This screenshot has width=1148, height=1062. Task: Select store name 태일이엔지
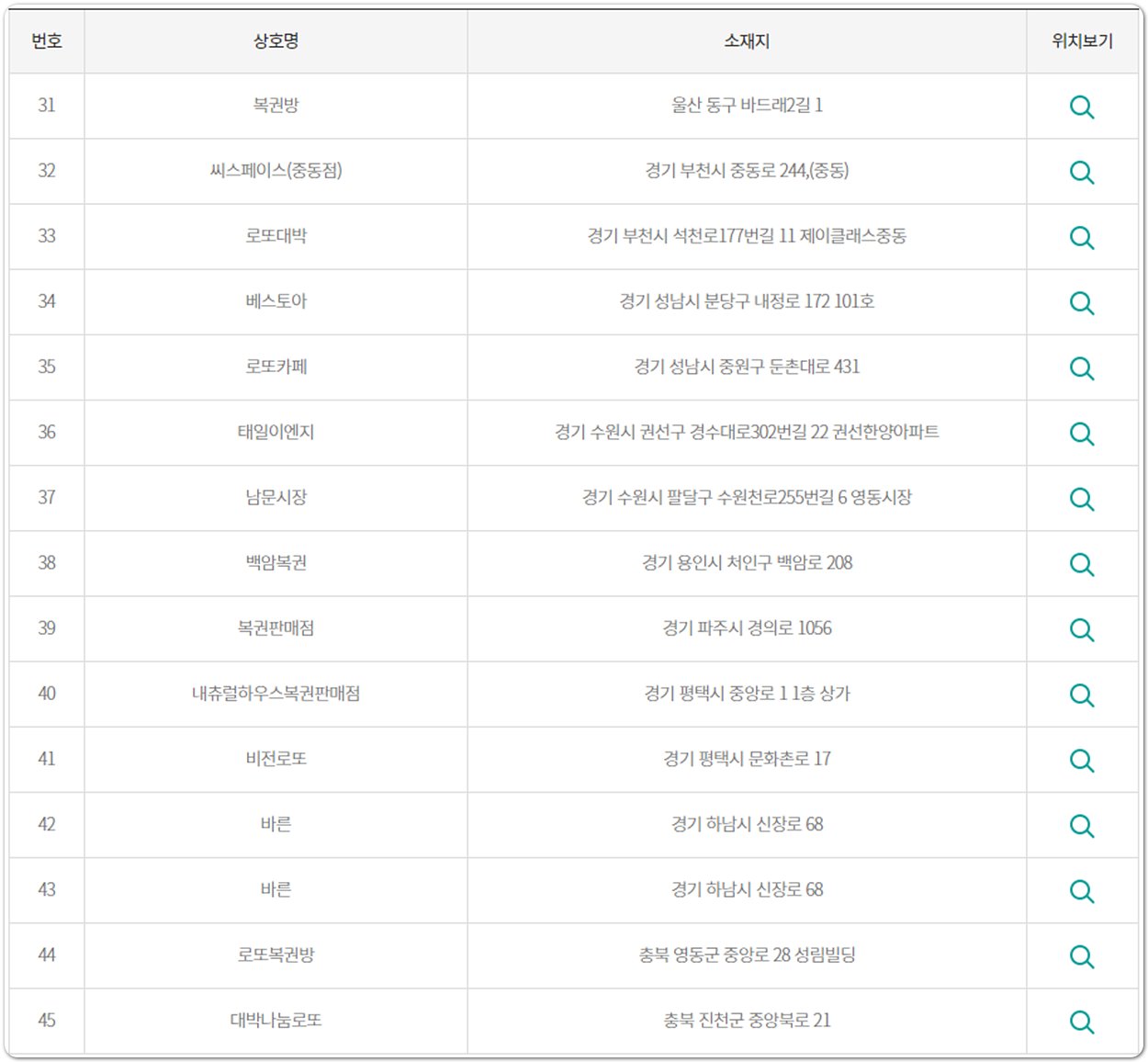point(276,431)
